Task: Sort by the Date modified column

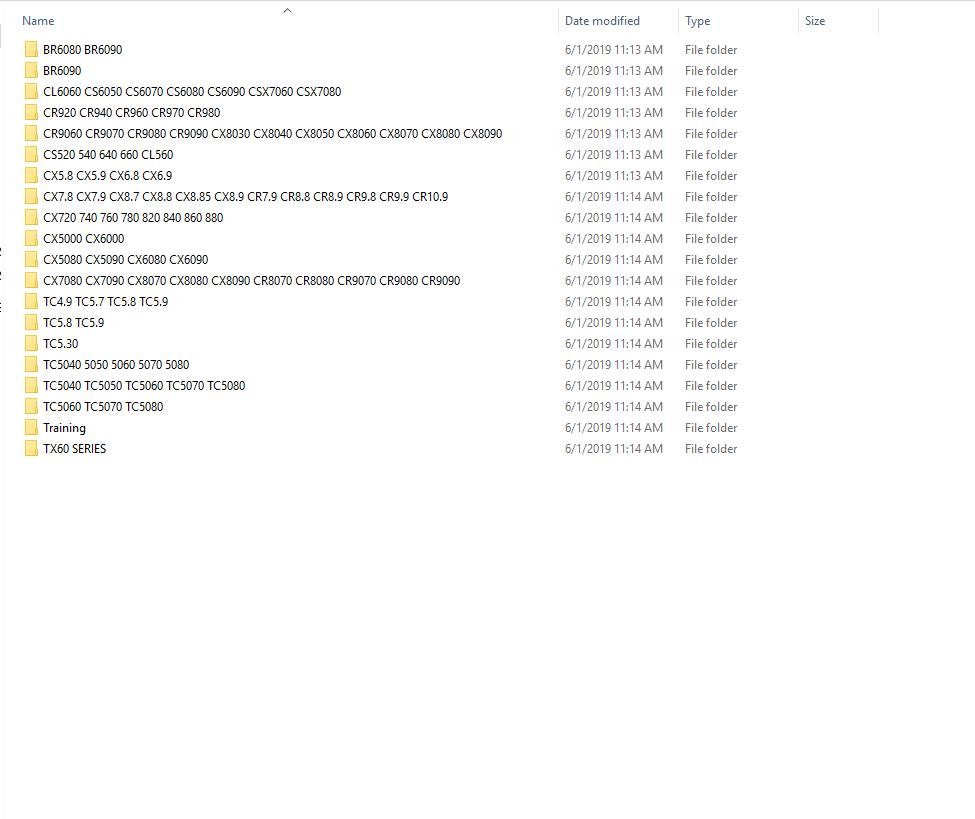Action: (602, 21)
